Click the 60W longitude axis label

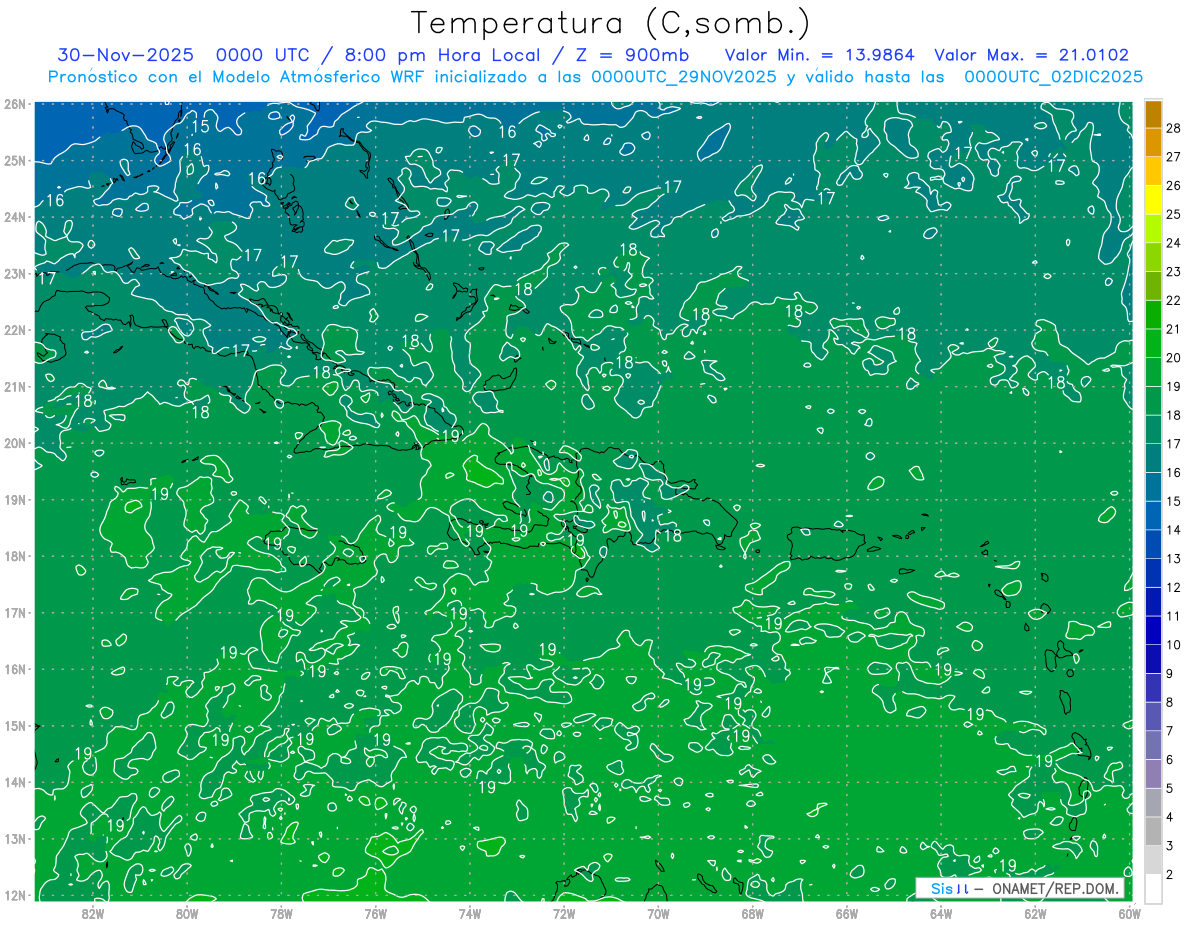(1129, 913)
